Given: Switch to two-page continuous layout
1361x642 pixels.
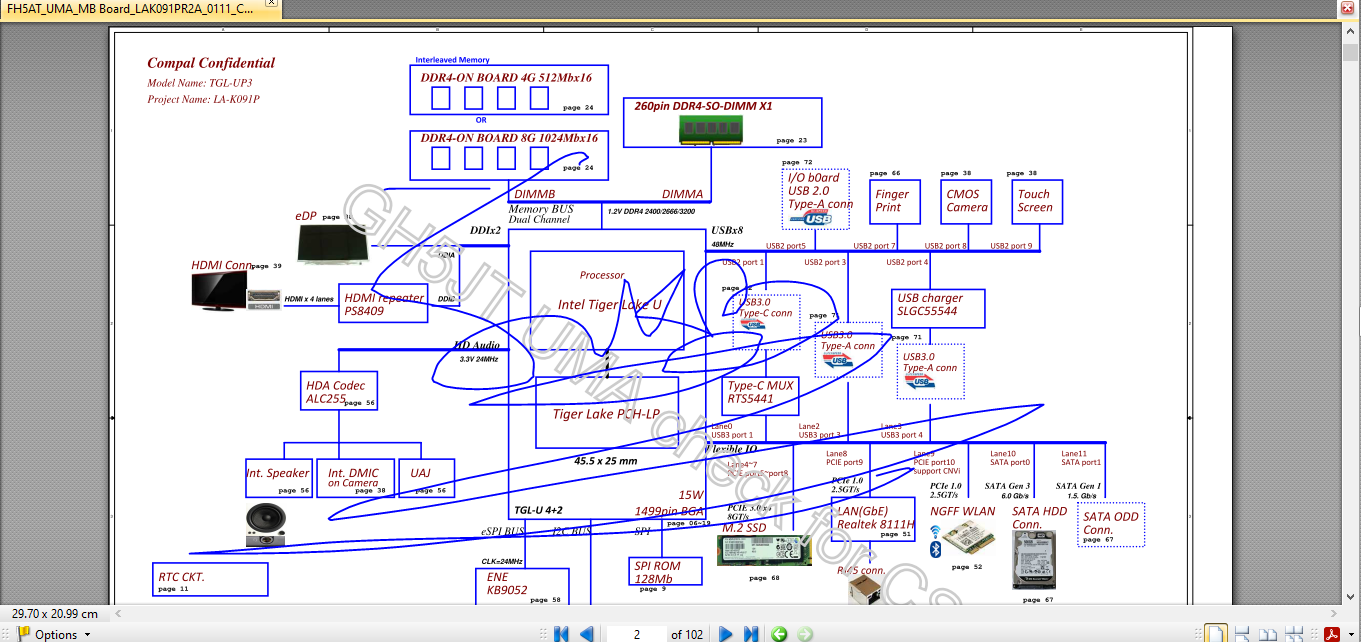Looking at the screenshot, I should coord(1293,634).
